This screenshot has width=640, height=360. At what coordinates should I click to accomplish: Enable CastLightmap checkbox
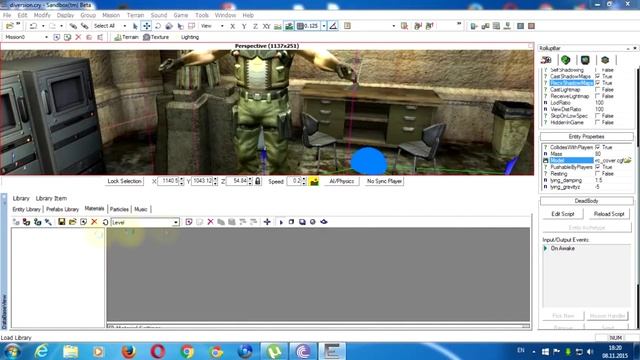pos(598,89)
